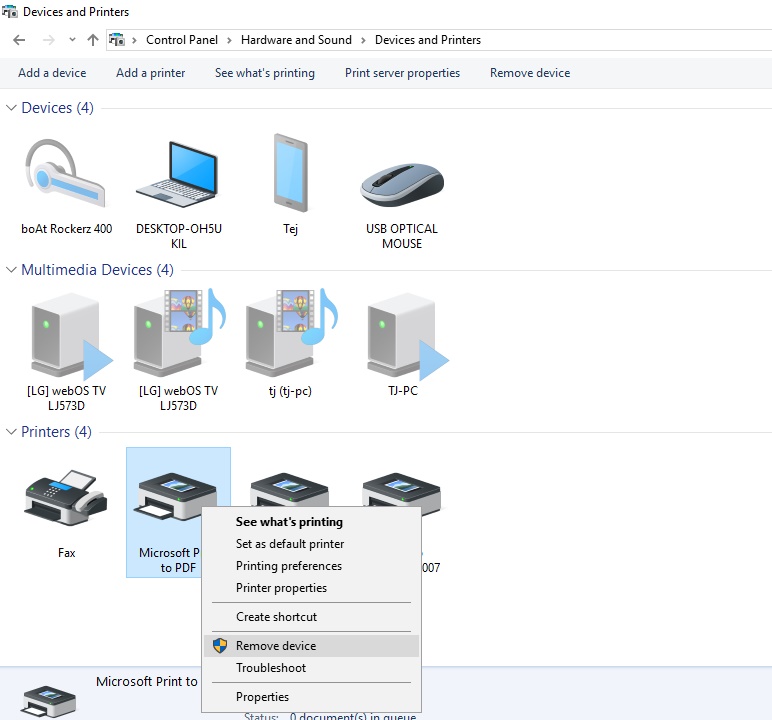Click the Devices (4) group heading

(58, 107)
